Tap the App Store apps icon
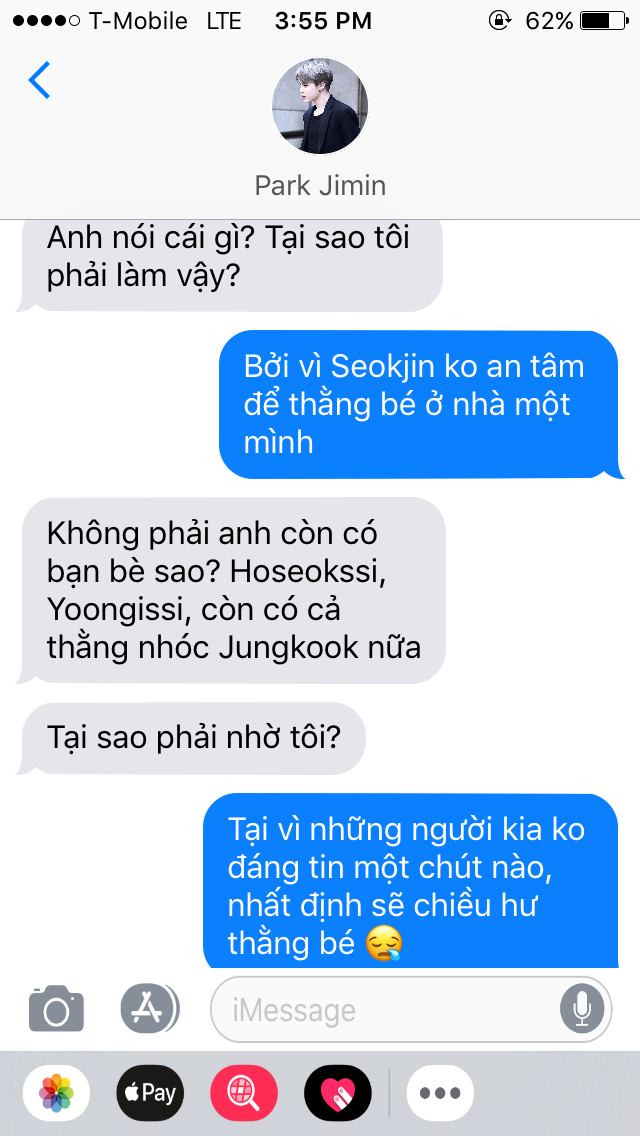The height and width of the screenshot is (1136, 640). [x=150, y=1008]
